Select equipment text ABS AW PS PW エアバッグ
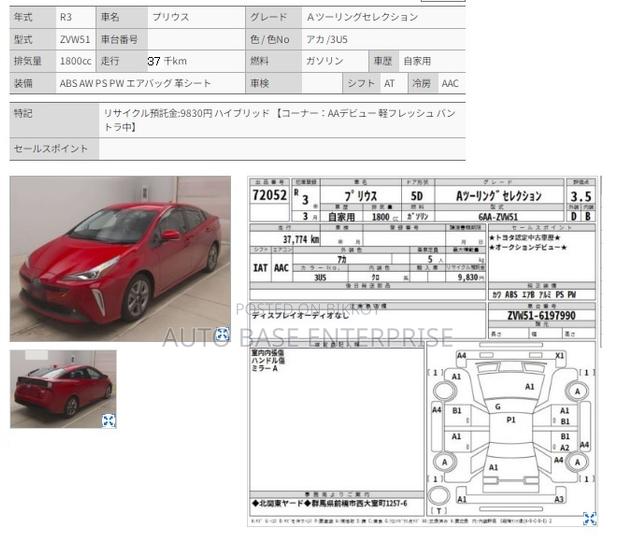Image resolution: width=620 pixels, height=542 pixels. (115, 83)
